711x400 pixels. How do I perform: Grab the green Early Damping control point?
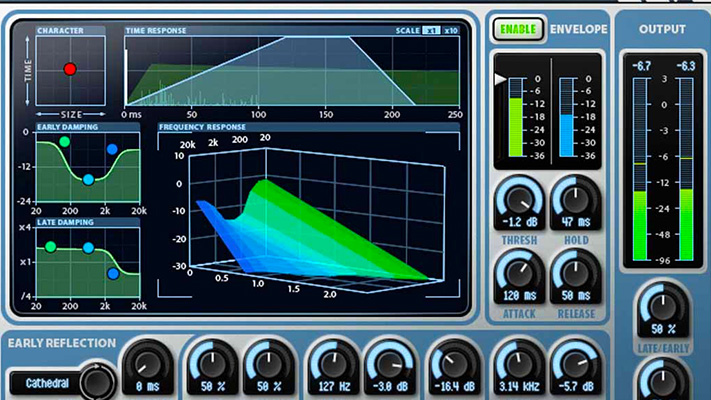[65, 142]
